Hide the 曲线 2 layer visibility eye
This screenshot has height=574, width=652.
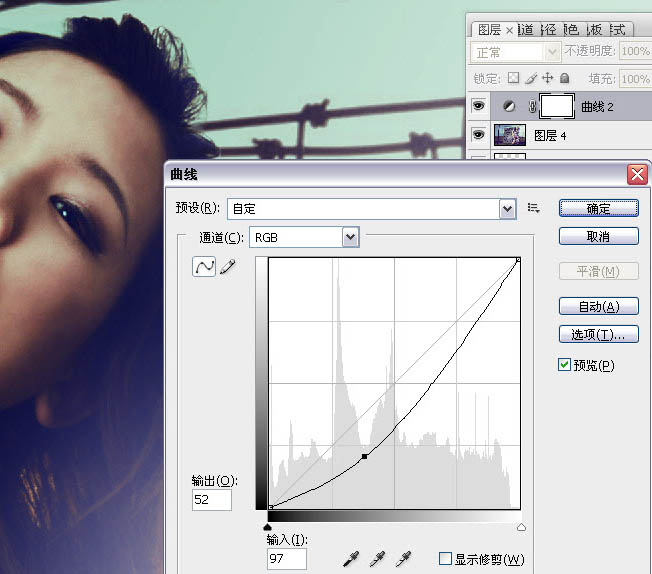[479, 106]
